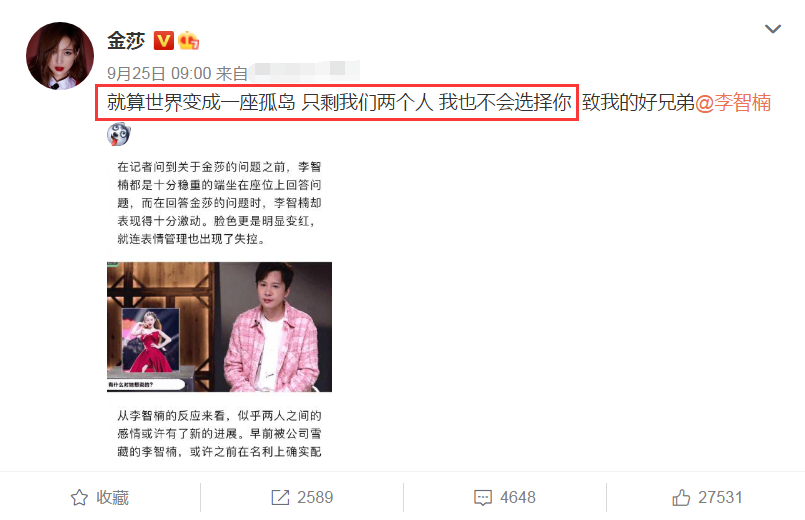
Task: Expand the post options chevron menu
Action: pyautogui.click(x=773, y=29)
